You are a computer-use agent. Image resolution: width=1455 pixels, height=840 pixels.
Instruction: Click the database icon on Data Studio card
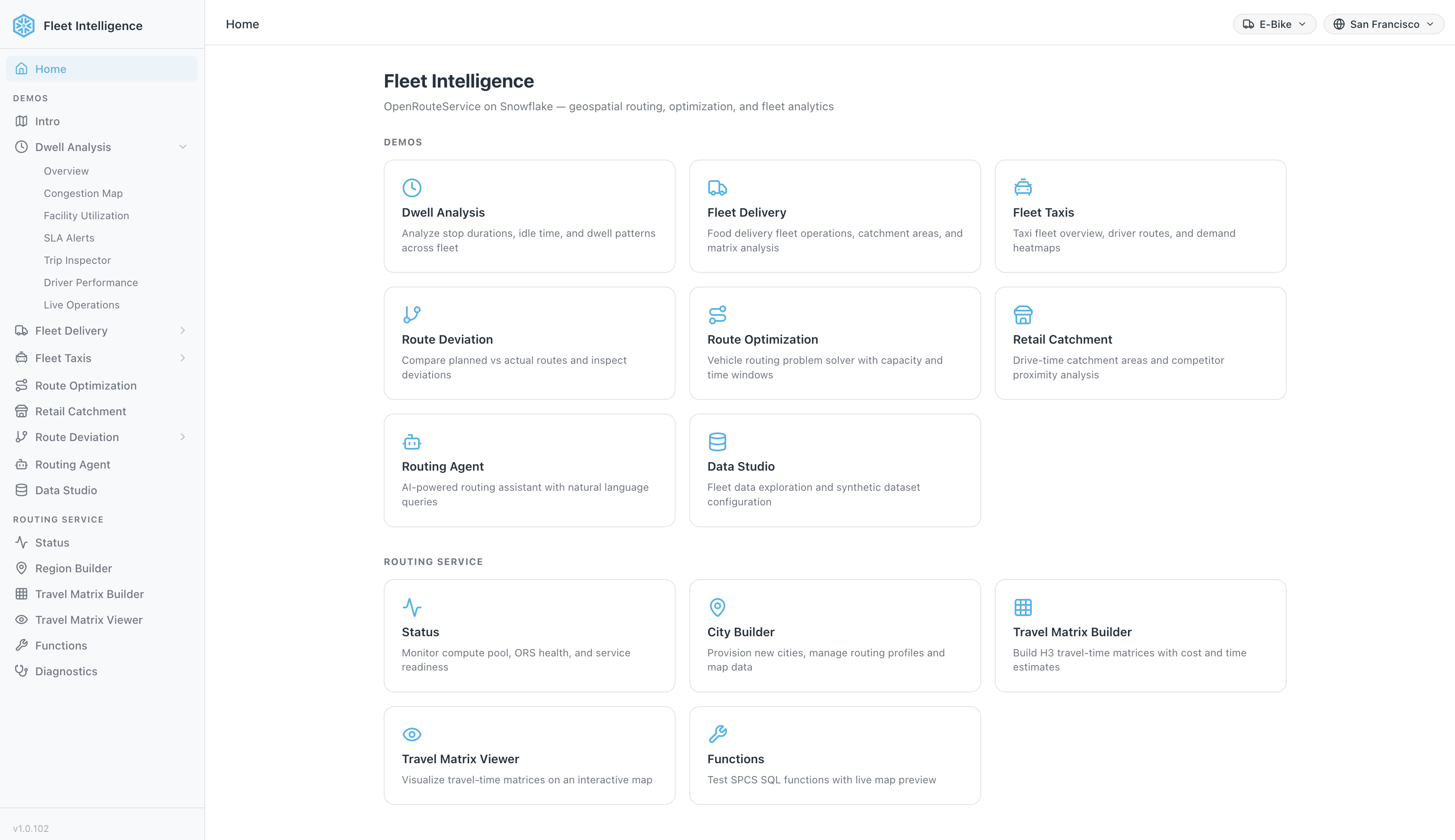click(x=717, y=442)
